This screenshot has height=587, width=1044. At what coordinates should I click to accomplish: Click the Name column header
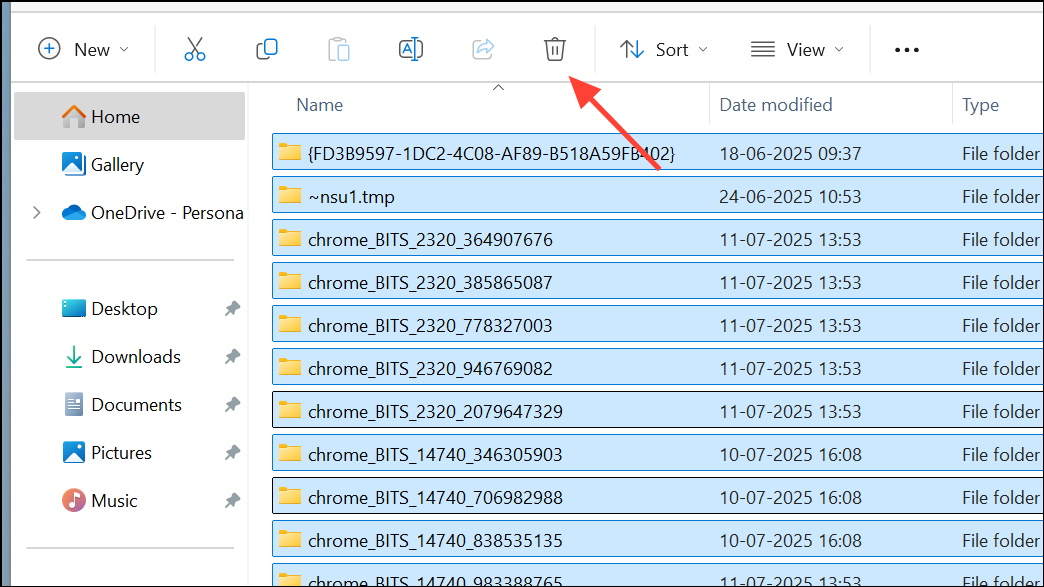pyautogui.click(x=319, y=104)
